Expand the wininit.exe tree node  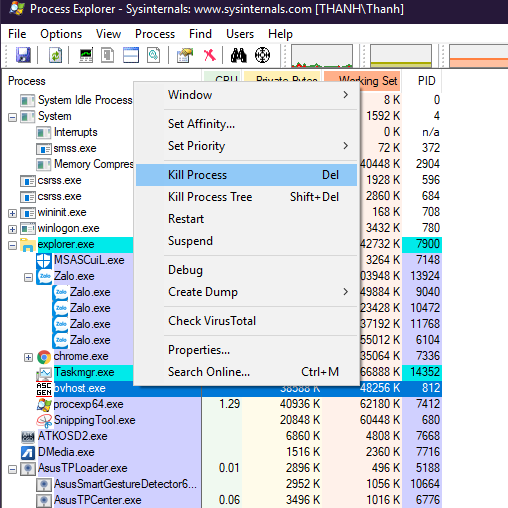click(12, 213)
